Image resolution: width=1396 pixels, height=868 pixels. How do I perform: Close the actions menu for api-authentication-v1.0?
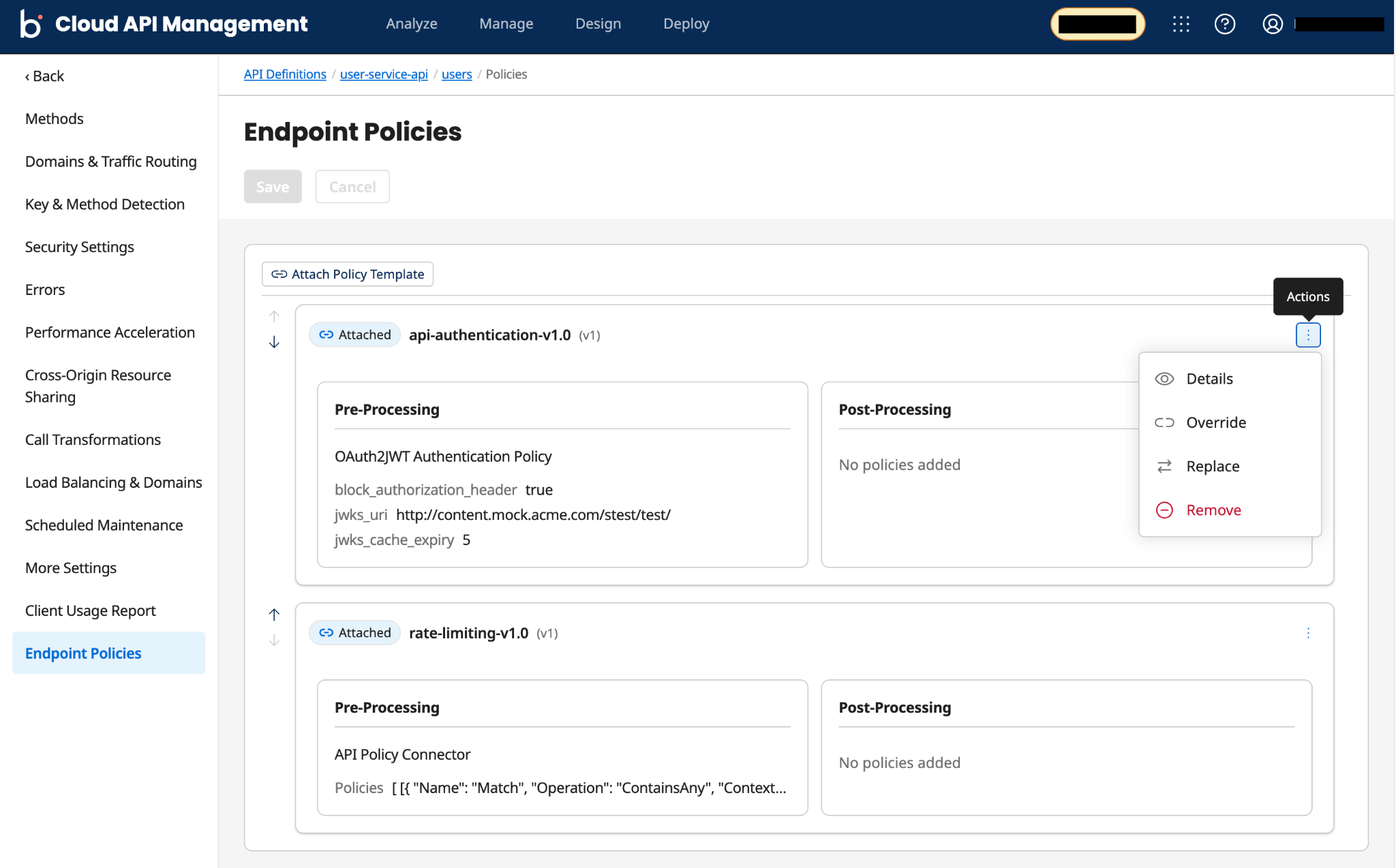[x=1307, y=335]
